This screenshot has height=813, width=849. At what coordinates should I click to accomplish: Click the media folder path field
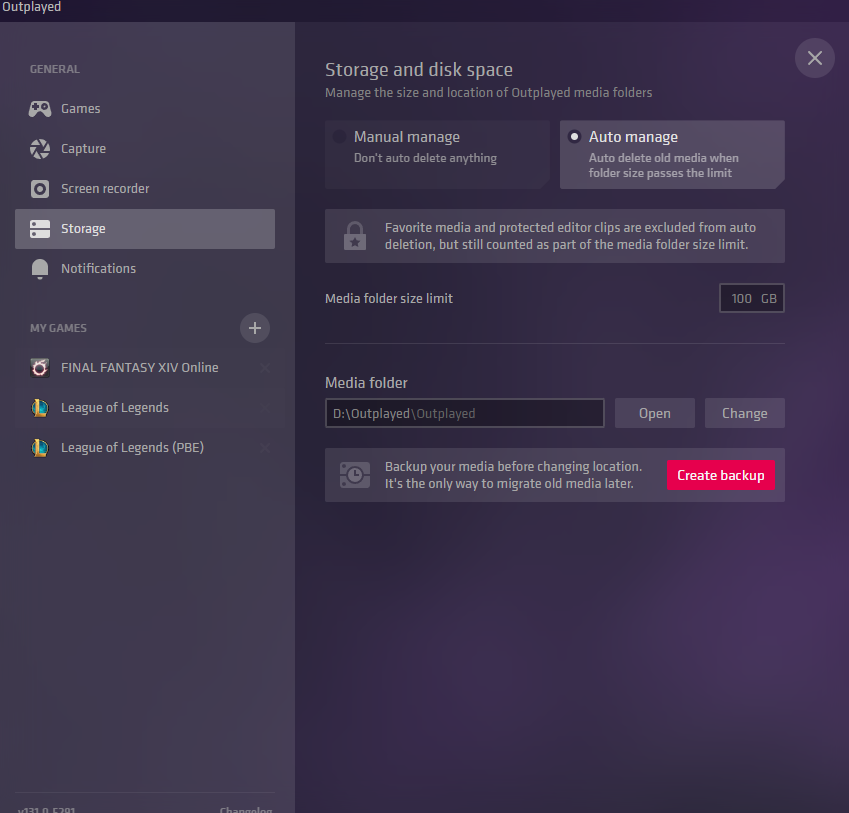[465, 414]
